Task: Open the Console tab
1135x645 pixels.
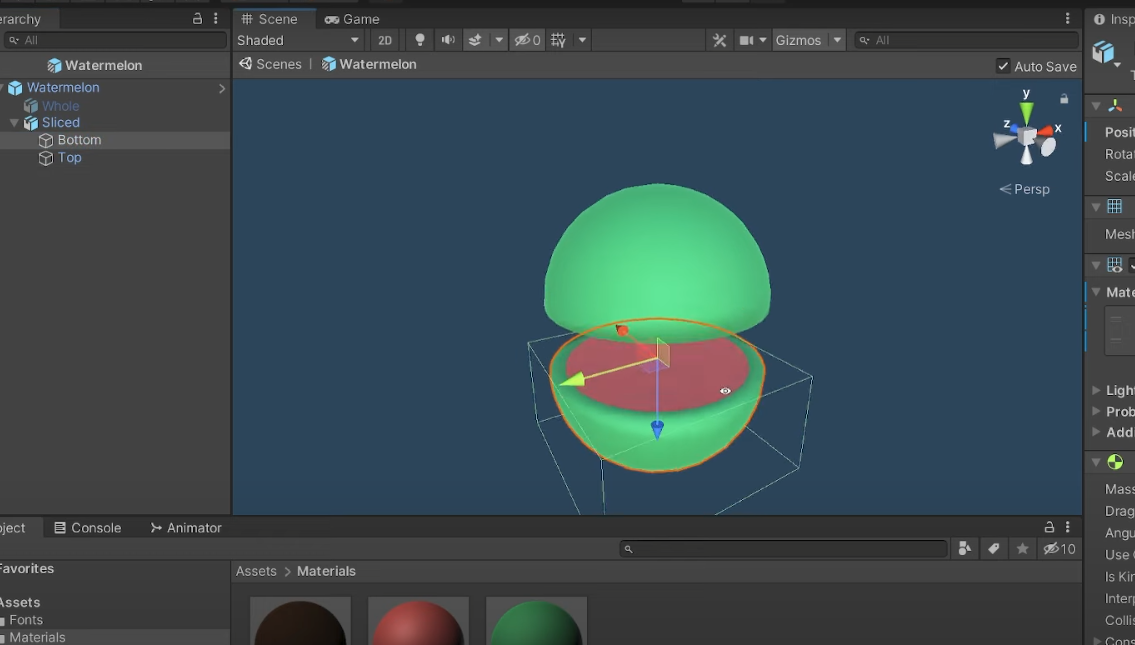Action: tap(88, 528)
